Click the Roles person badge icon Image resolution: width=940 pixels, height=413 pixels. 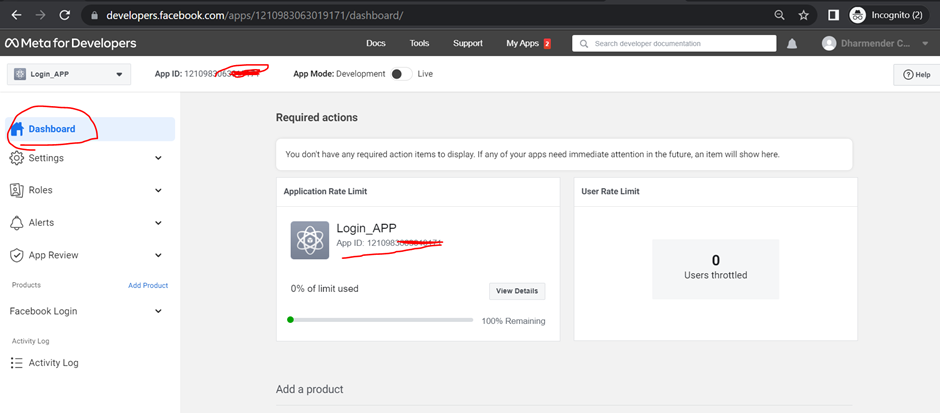click(17, 191)
